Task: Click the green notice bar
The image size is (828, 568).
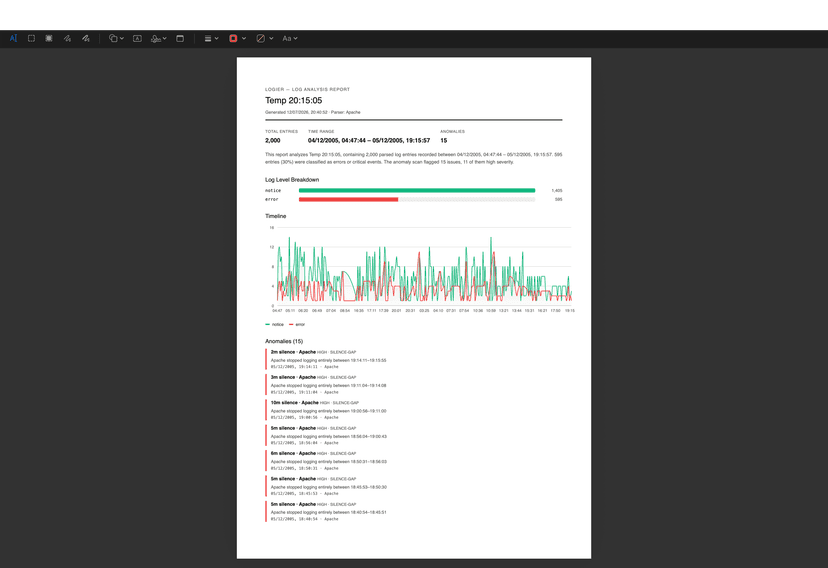Action: [x=417, y=190]
